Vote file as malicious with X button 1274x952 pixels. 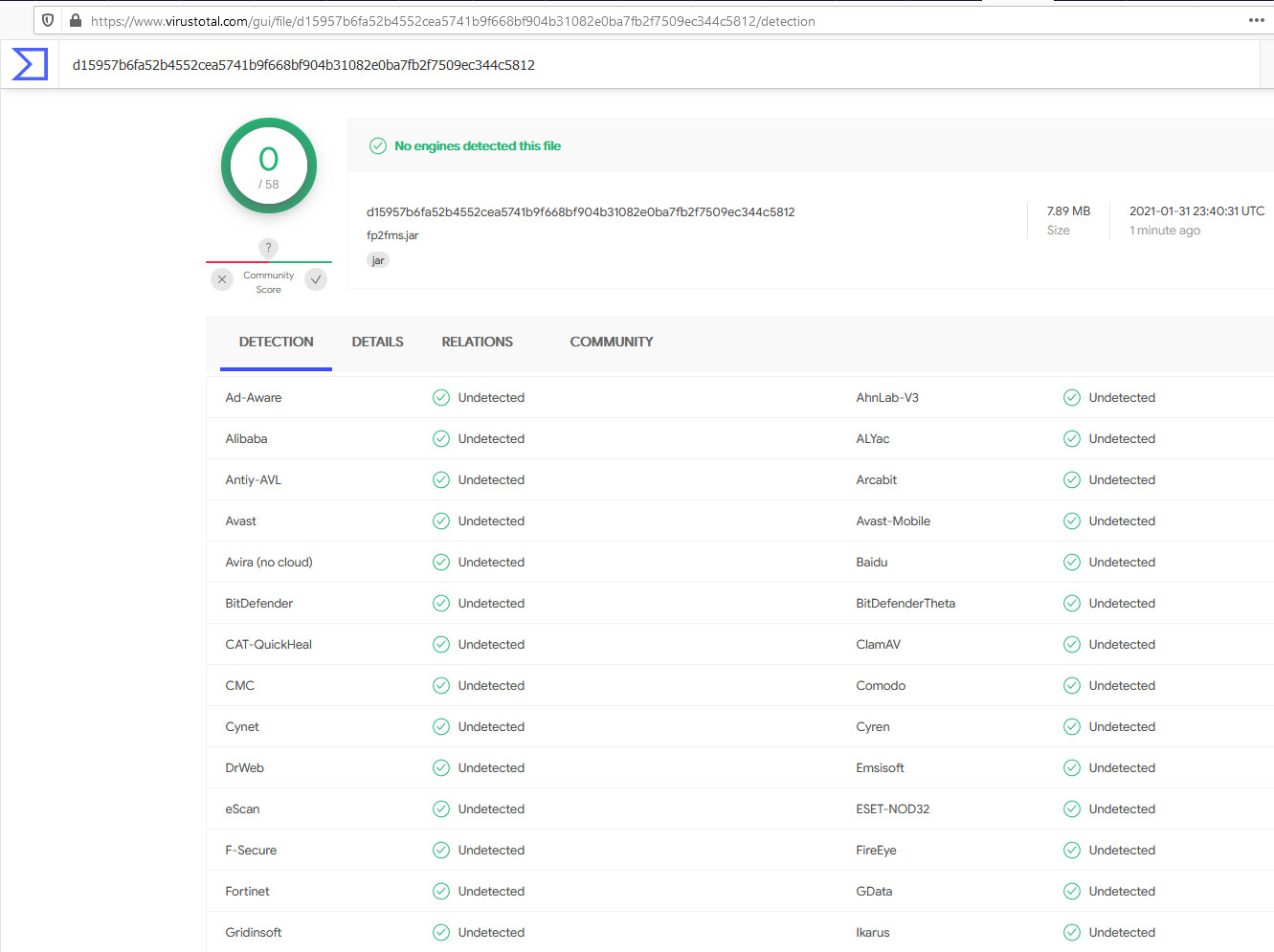tap(222, 279)
